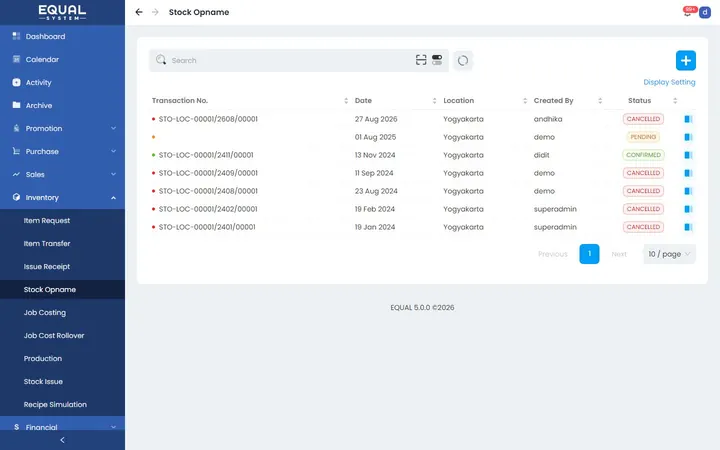
Task: Click the Next page button
Action: click(619, 254)
